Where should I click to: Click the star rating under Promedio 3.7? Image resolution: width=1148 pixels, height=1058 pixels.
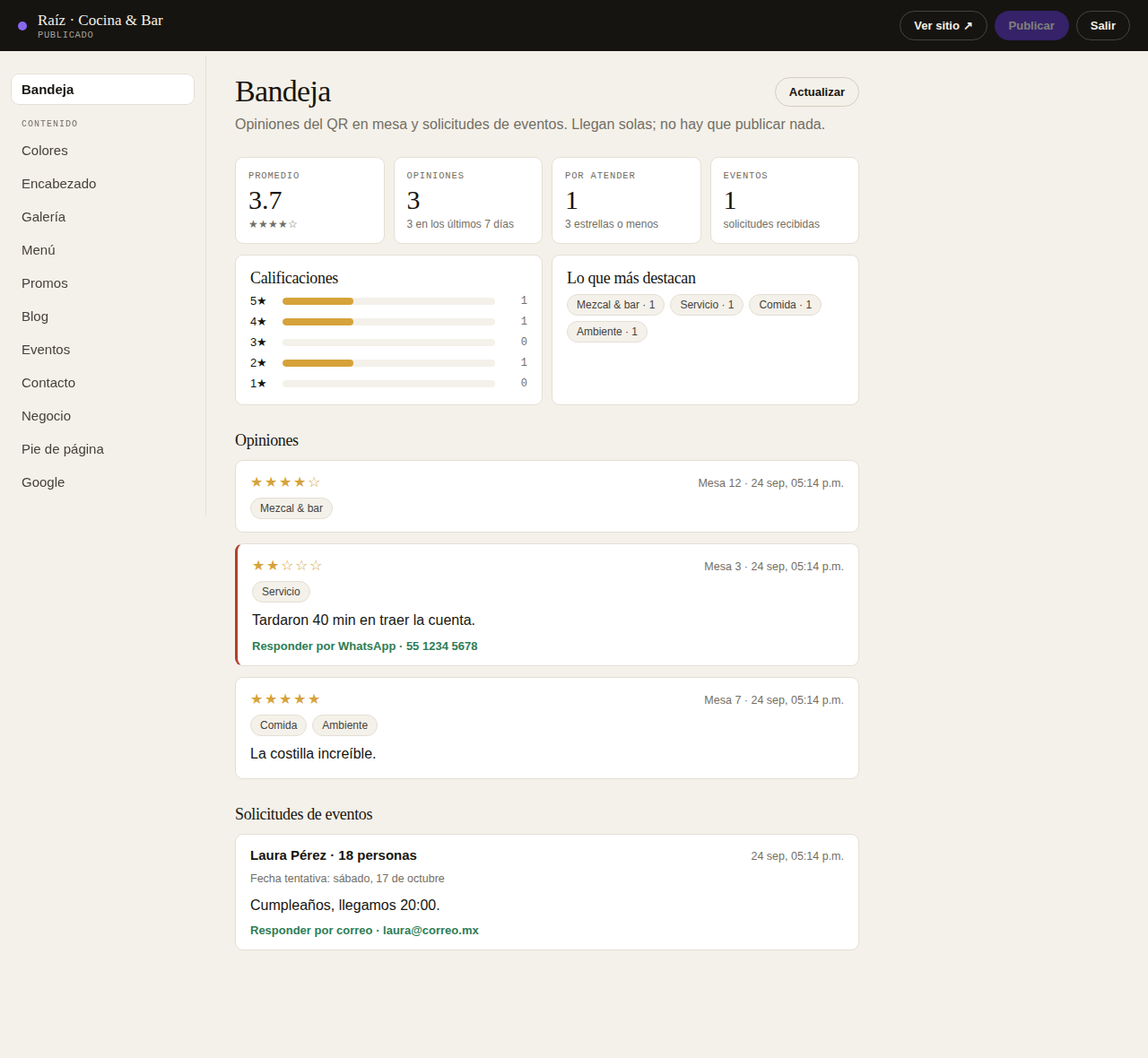273,224
